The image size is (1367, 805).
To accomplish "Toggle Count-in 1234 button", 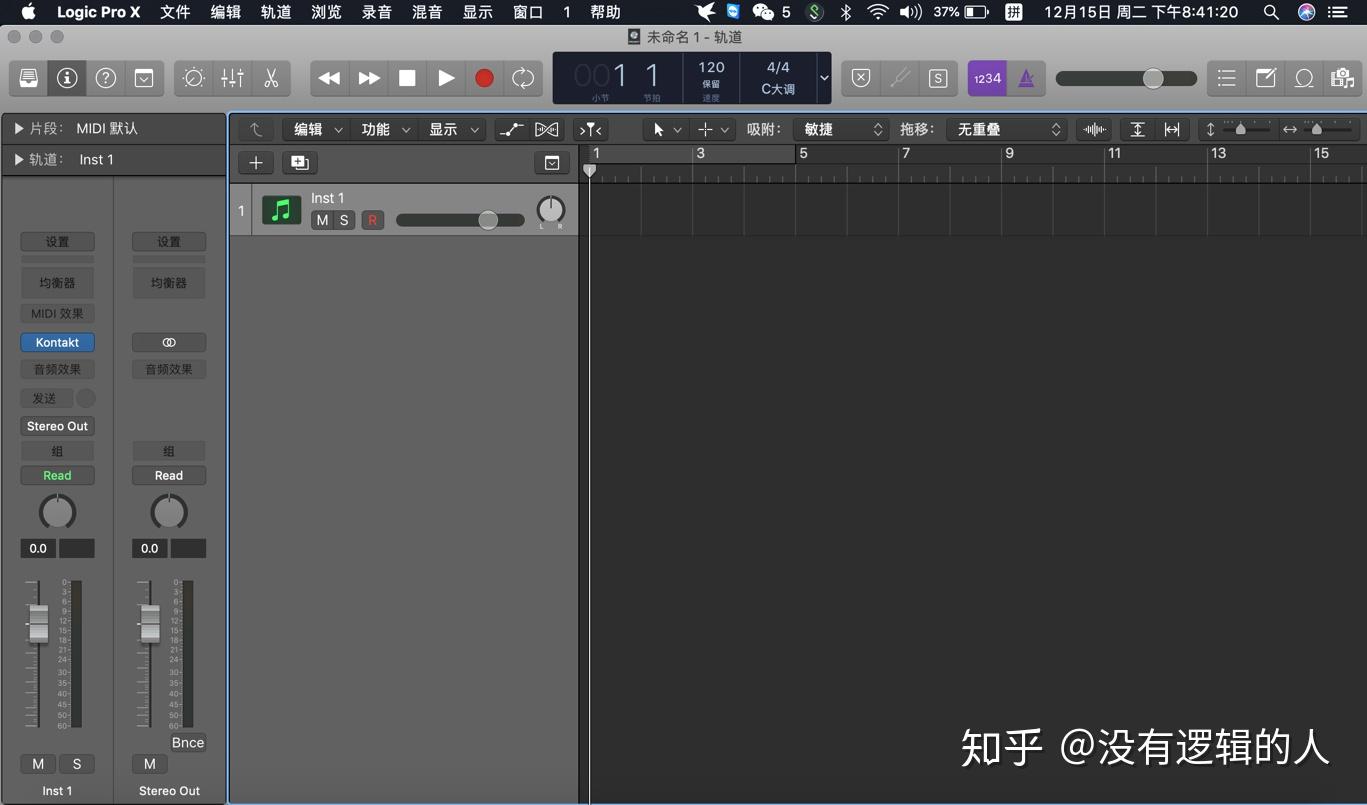I will pyautogui.click(x=987, y=78).
